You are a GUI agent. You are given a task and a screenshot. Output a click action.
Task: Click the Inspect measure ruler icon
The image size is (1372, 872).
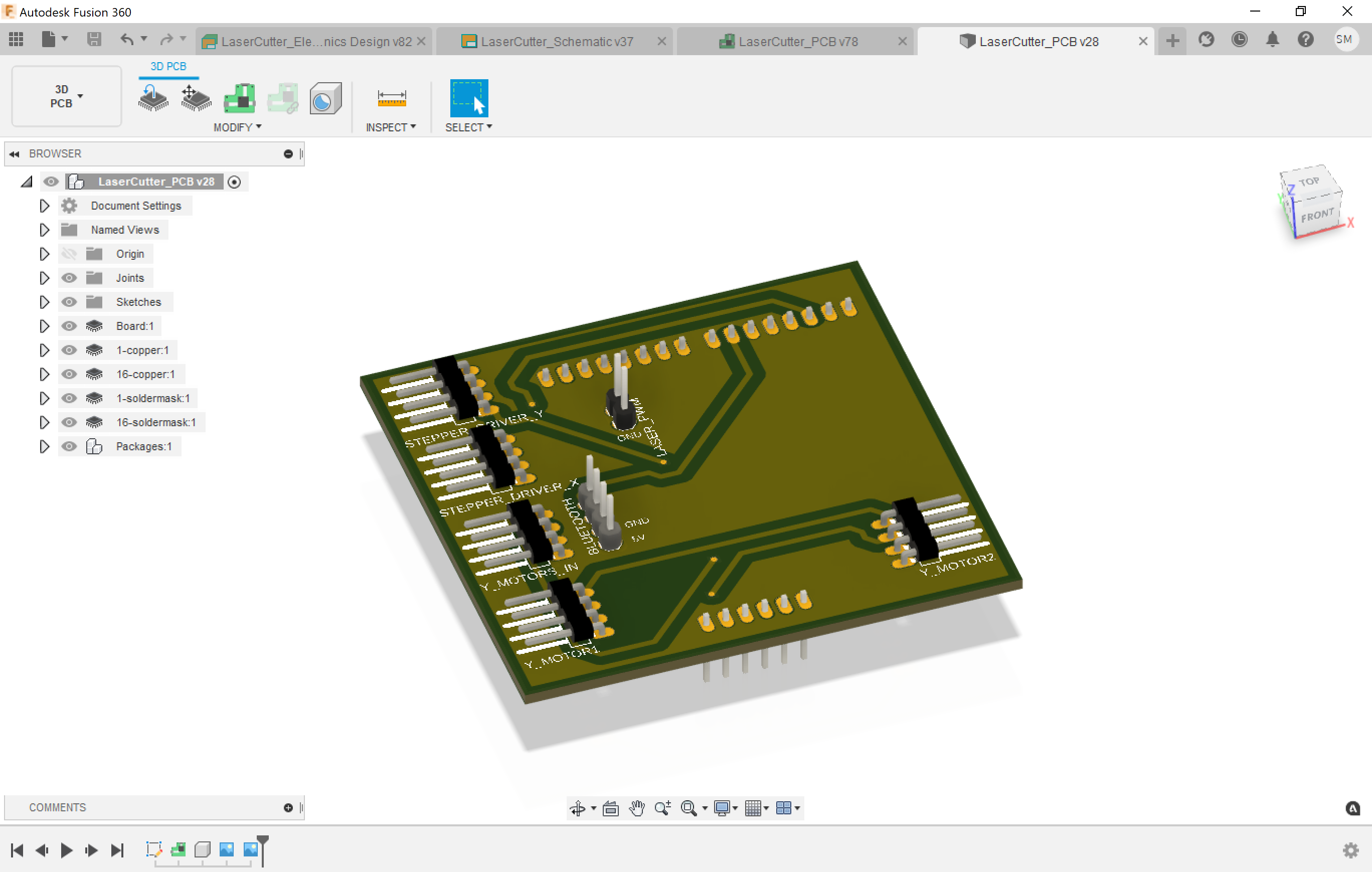tap(392, 98)
